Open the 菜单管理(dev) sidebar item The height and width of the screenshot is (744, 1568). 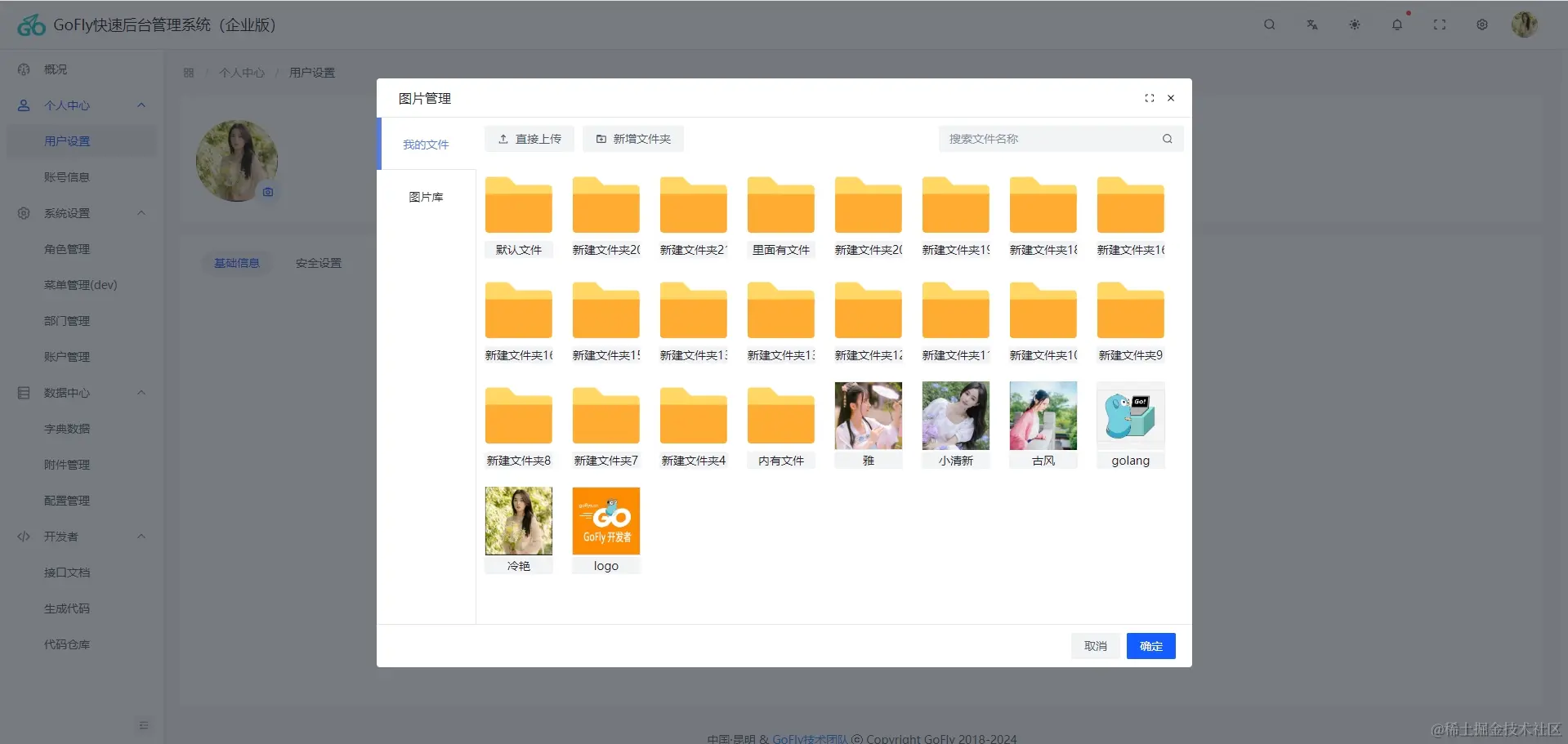coord(82,285)
